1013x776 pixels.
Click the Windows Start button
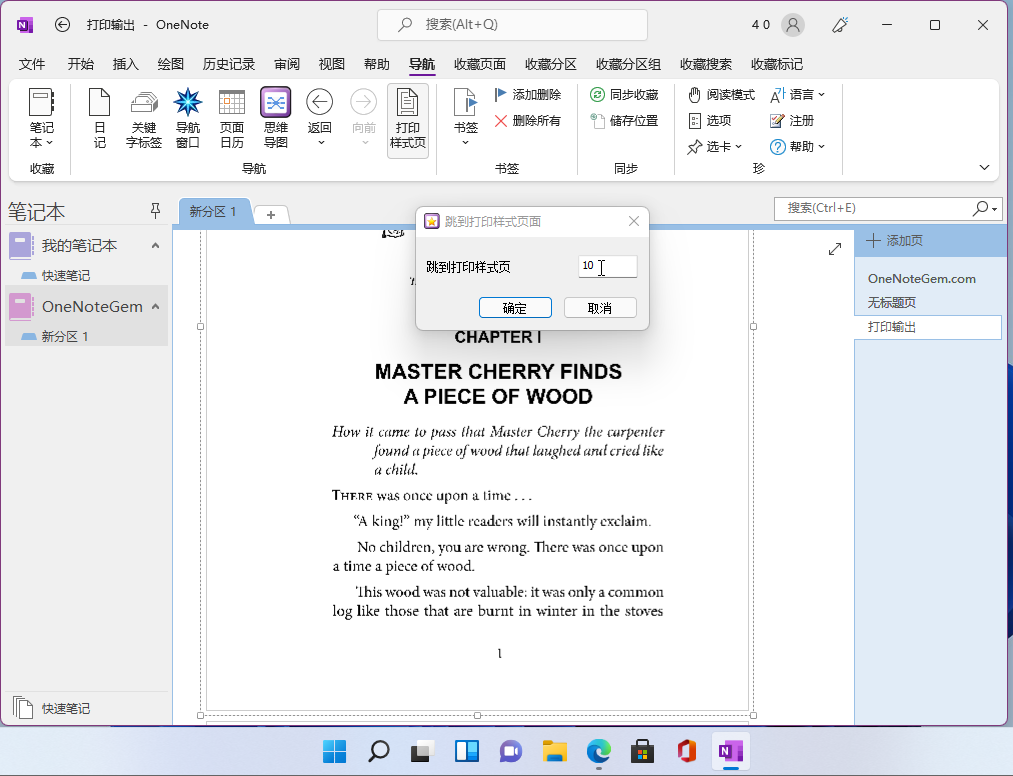click(x=335, y=751)
